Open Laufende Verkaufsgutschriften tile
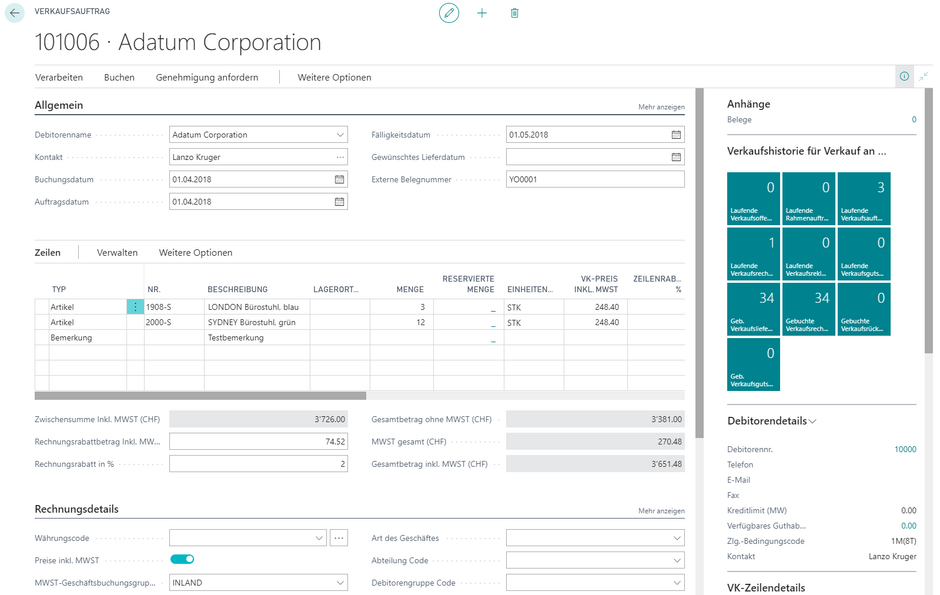 (x=864, y=254)
